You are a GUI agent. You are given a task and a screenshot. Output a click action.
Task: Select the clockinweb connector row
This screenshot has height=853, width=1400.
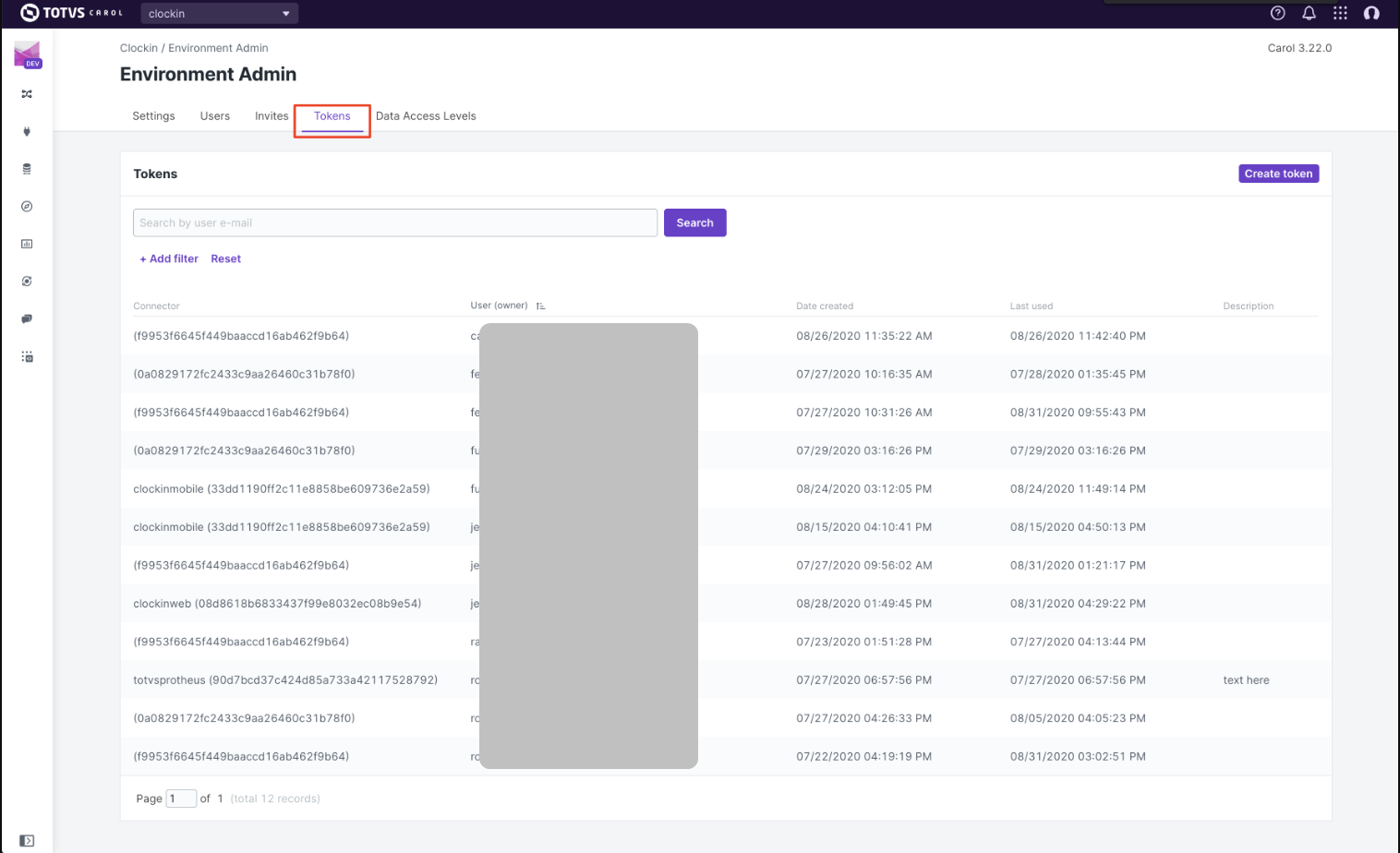[726, 604]
